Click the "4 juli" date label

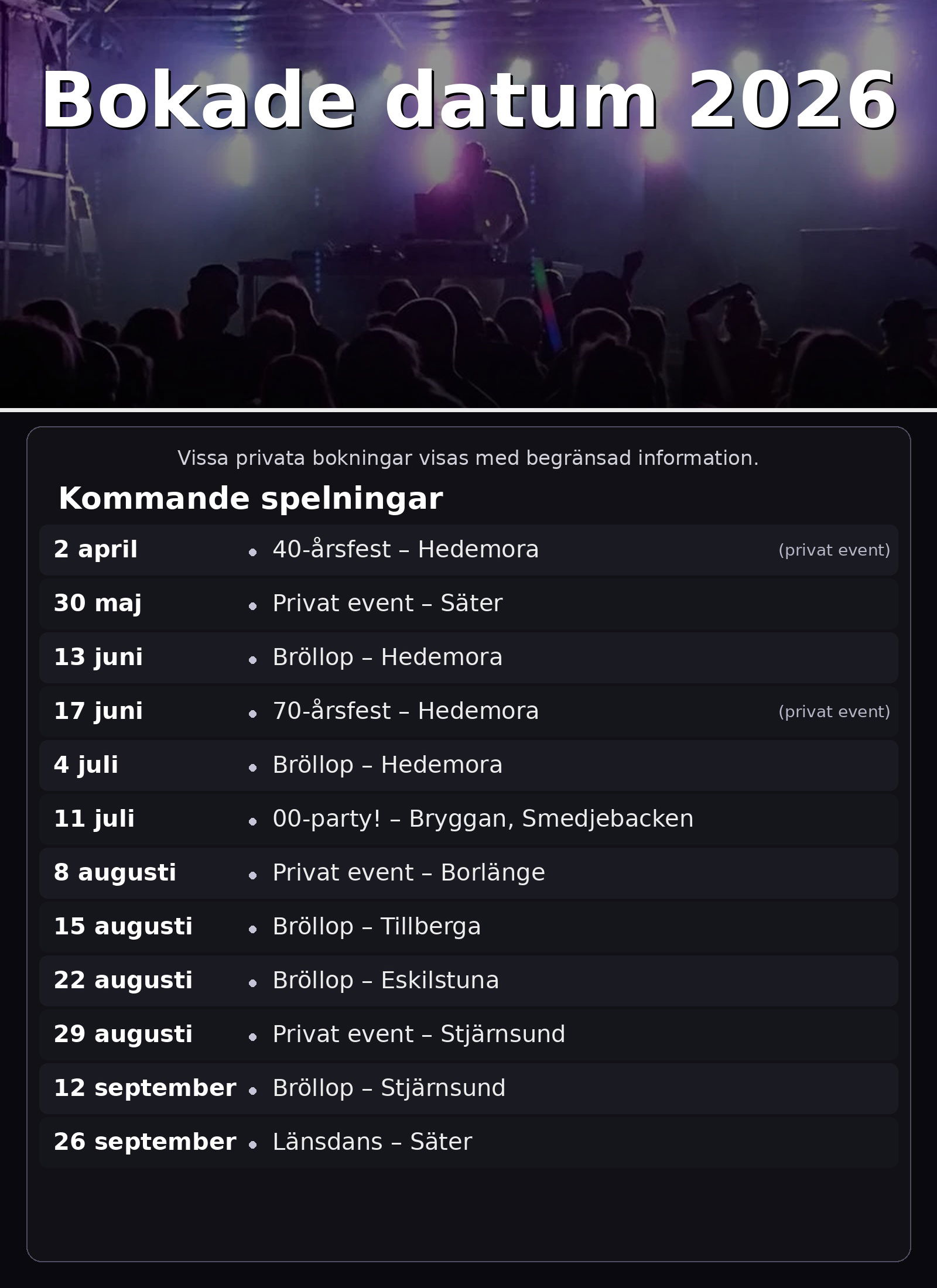[x=86, y=765]
